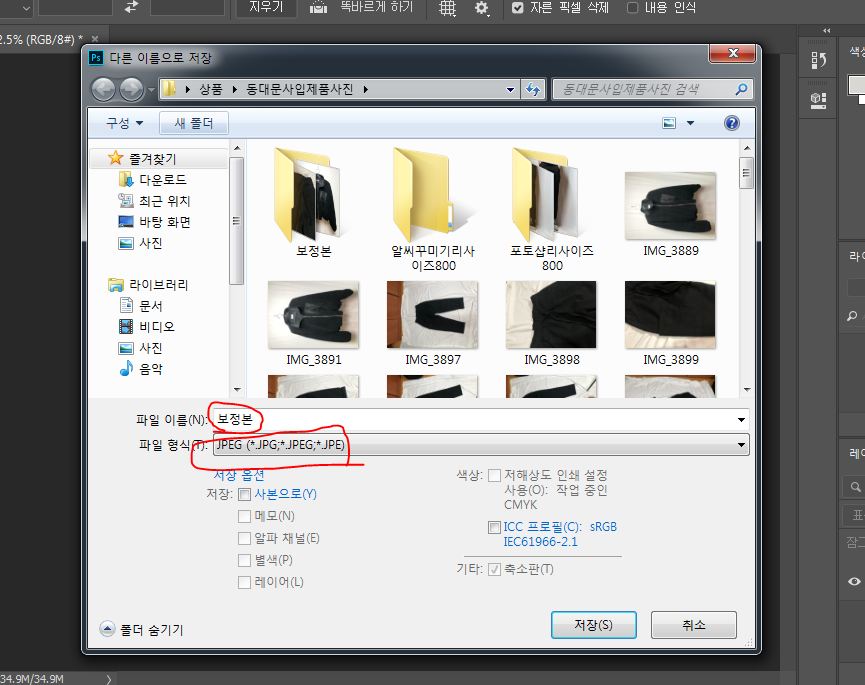Click the search magnifier icon in search box
Screen dimensions: 865x685
[741, 89]
